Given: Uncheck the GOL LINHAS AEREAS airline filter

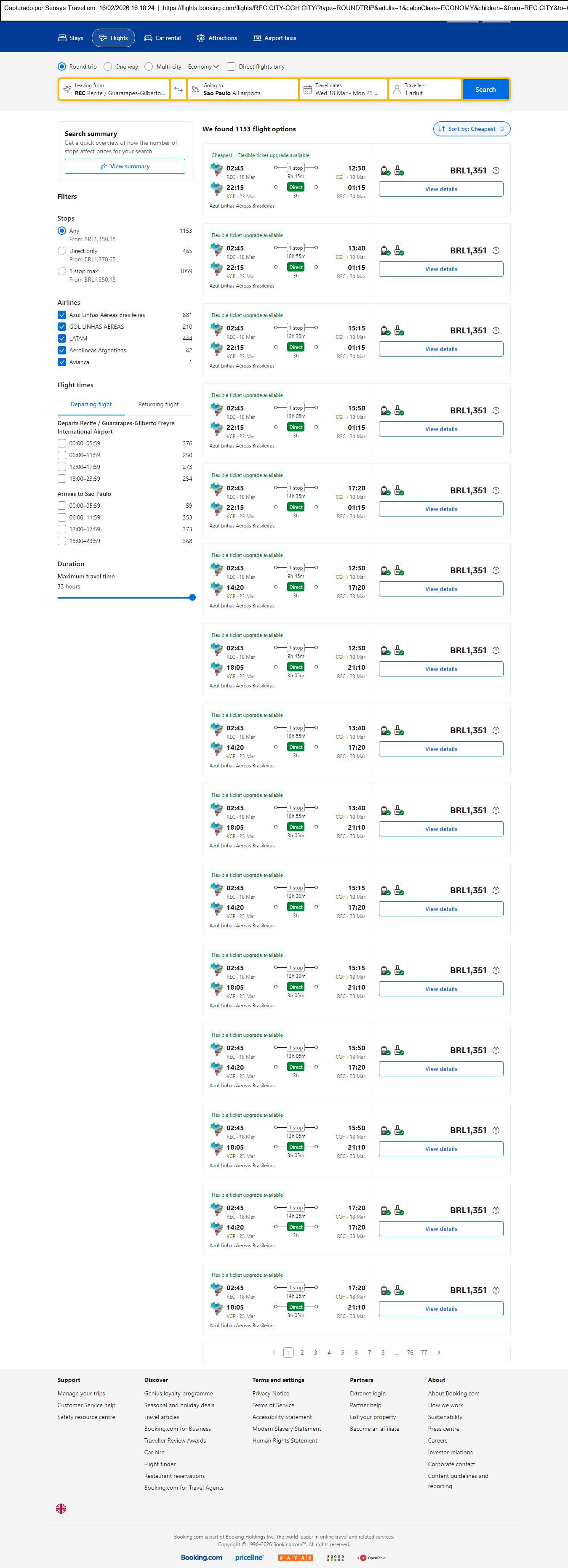Looking at the screenshot, I should point(61,327).
